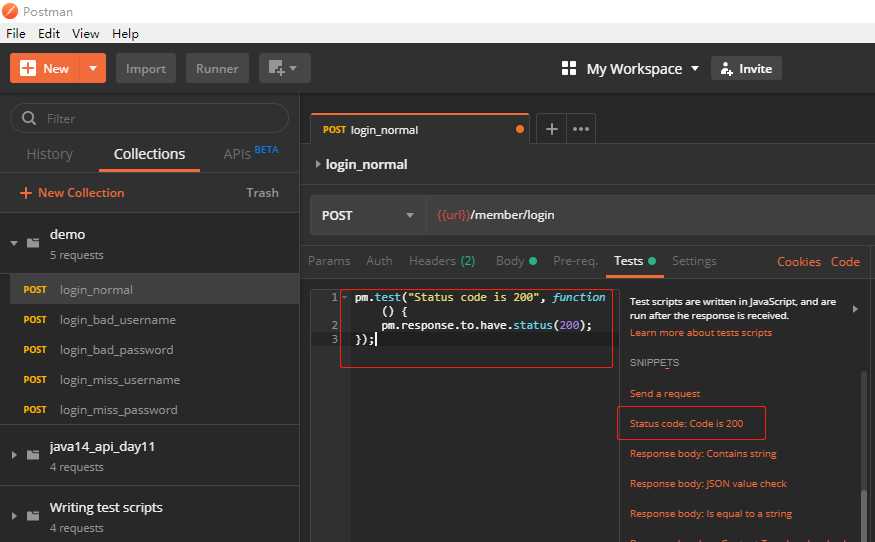Screen dimensions: 875x542
Task: Click the request URL field with /member/login
Action: point(651,215)
